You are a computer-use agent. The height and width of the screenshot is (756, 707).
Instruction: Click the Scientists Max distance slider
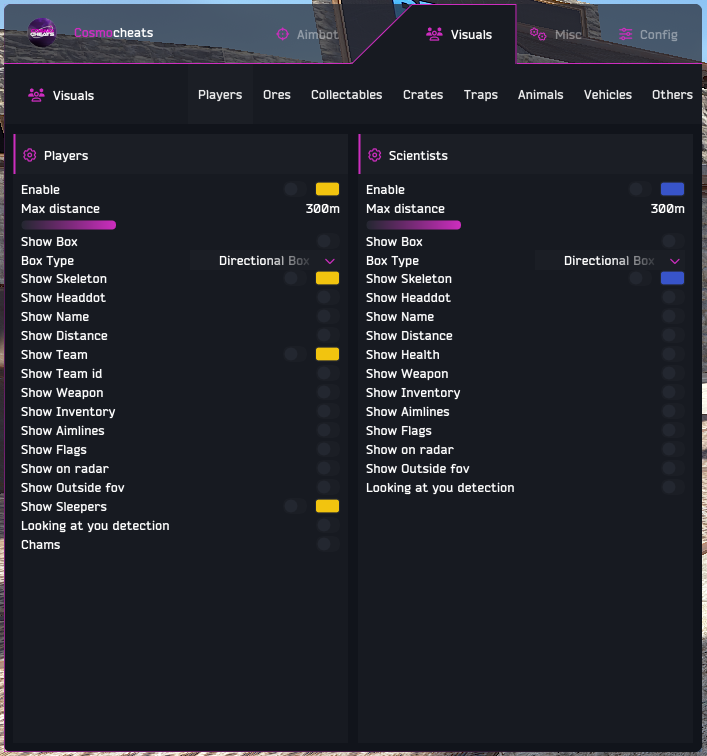point(414,225)
